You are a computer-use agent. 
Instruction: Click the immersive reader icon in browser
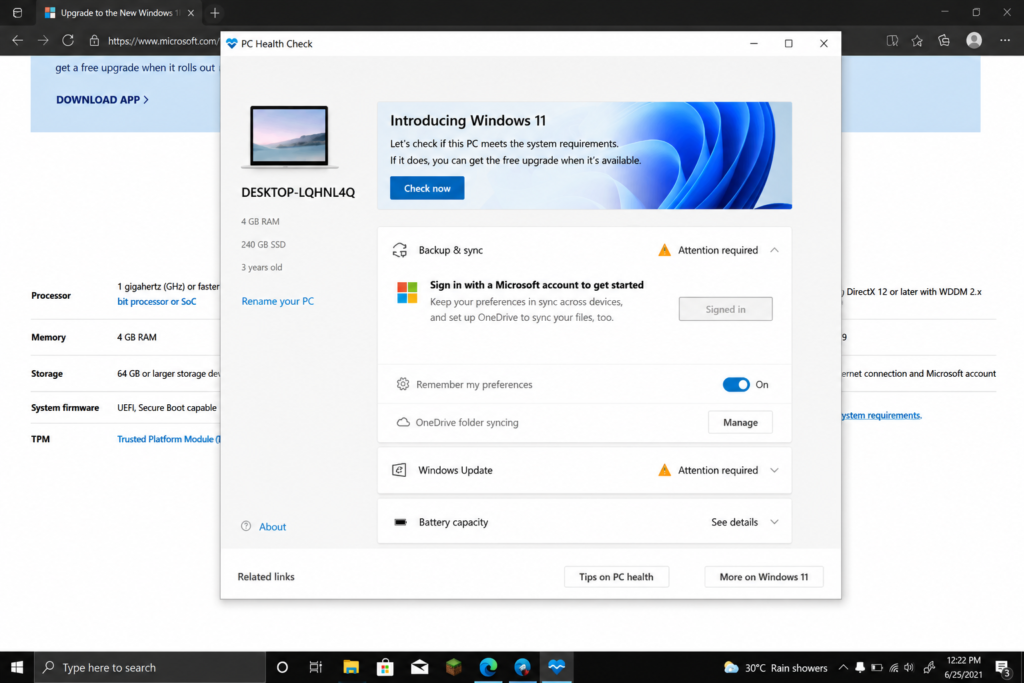892,40
